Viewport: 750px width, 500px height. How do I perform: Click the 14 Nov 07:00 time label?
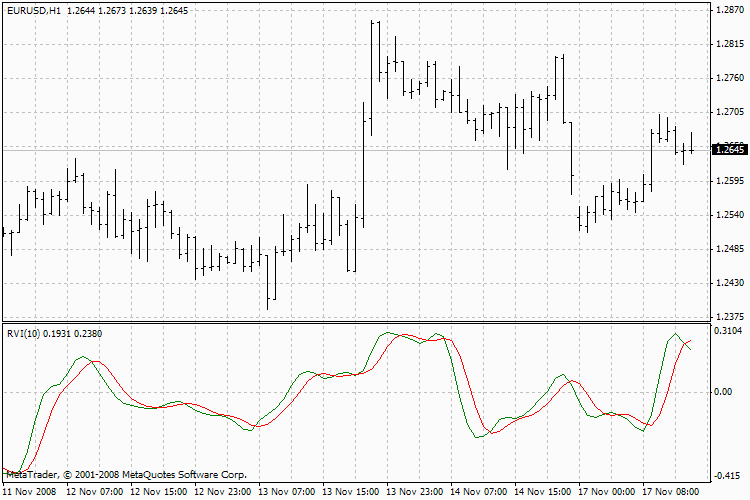click(x=478, y=491)
